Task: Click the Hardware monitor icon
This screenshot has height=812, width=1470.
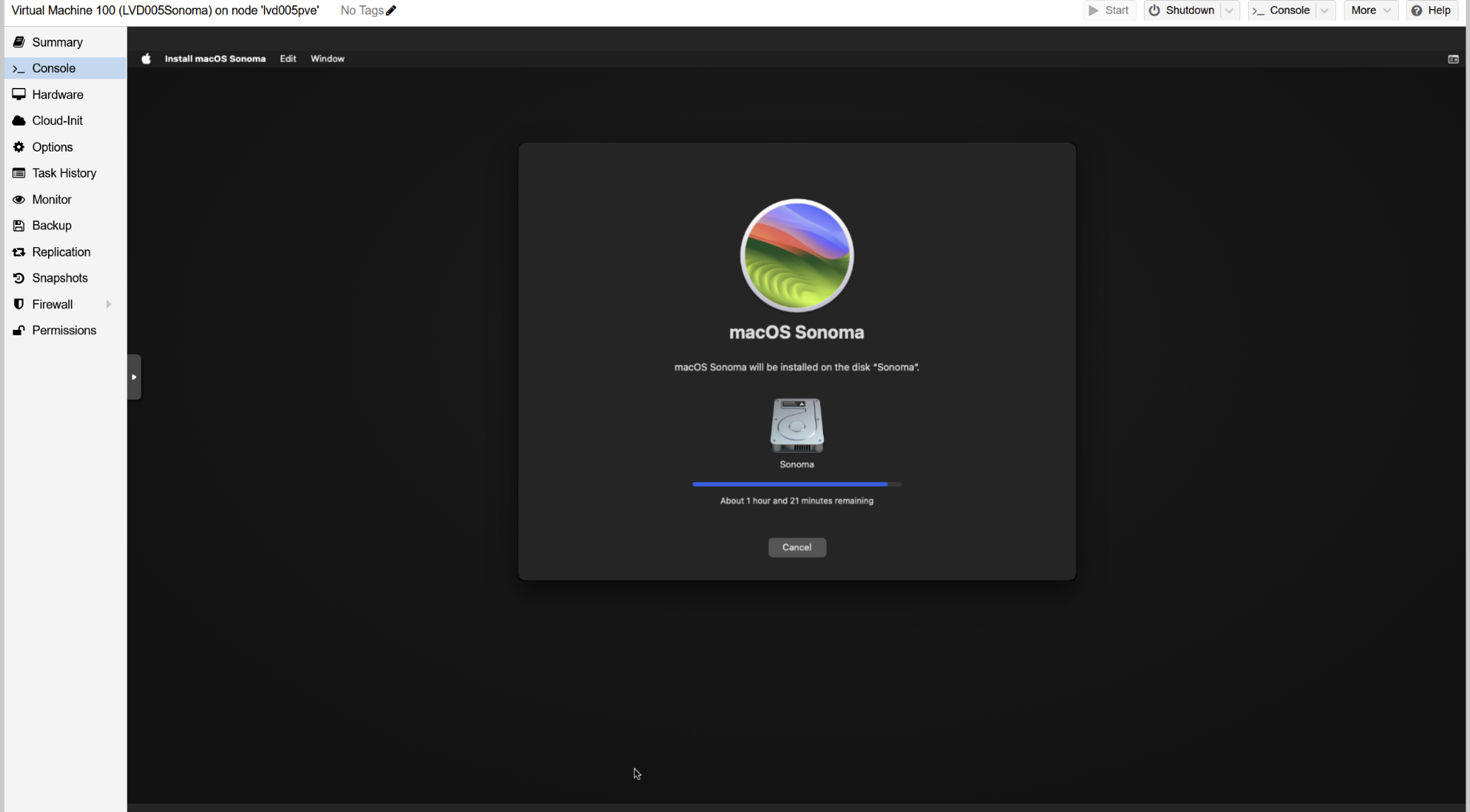Action: (19, 94)
